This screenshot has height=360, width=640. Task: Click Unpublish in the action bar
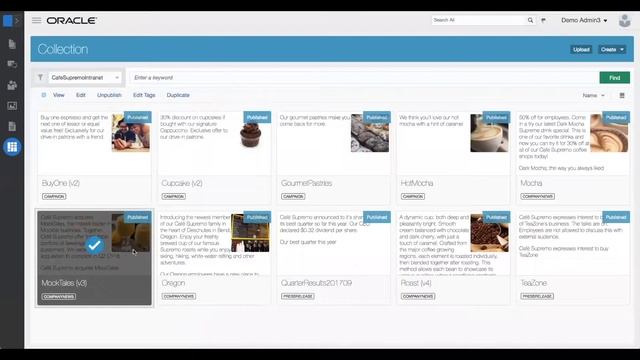109,95
